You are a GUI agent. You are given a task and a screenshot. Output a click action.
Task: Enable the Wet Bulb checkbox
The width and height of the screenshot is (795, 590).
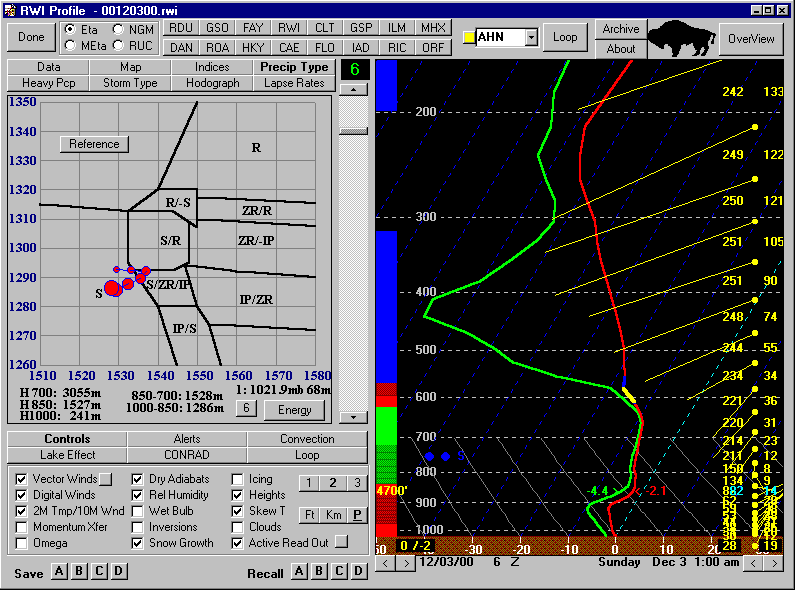139,511
